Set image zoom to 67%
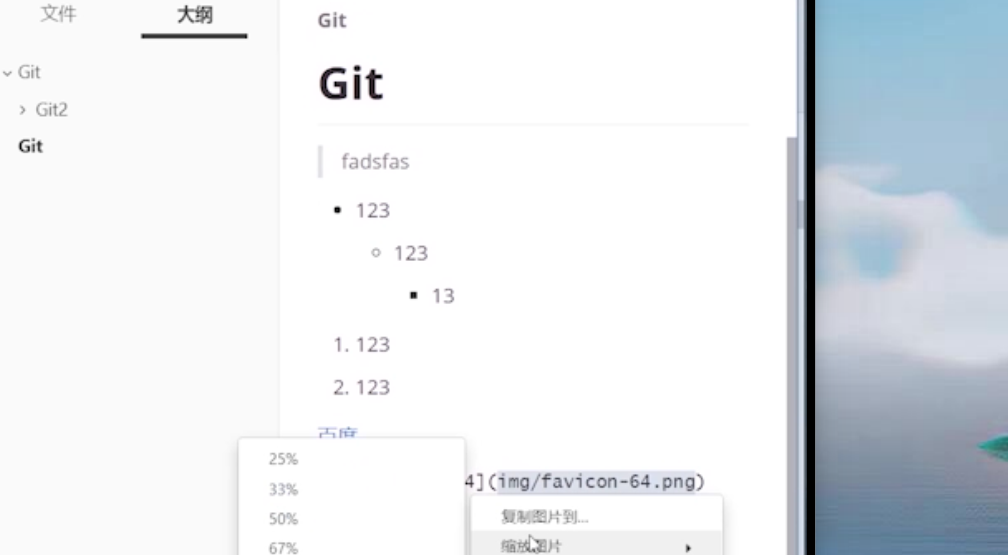1008x555 pixels. [x=283, y=547]
